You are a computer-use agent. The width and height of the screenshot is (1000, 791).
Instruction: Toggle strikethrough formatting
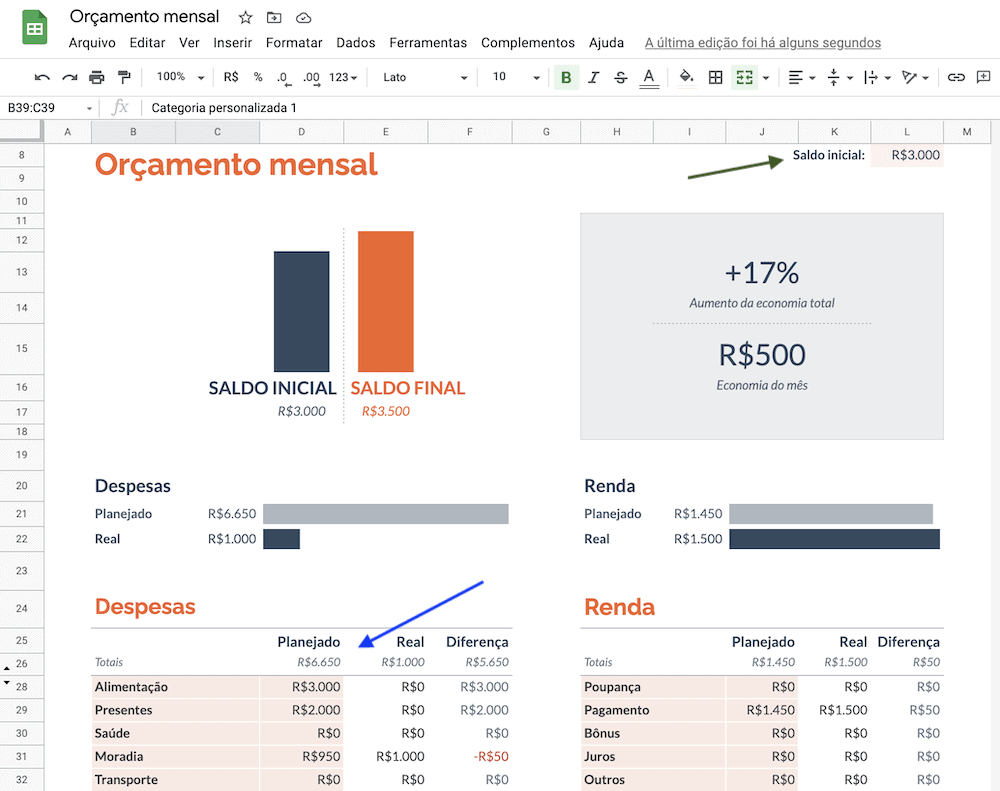click(621, 77)
